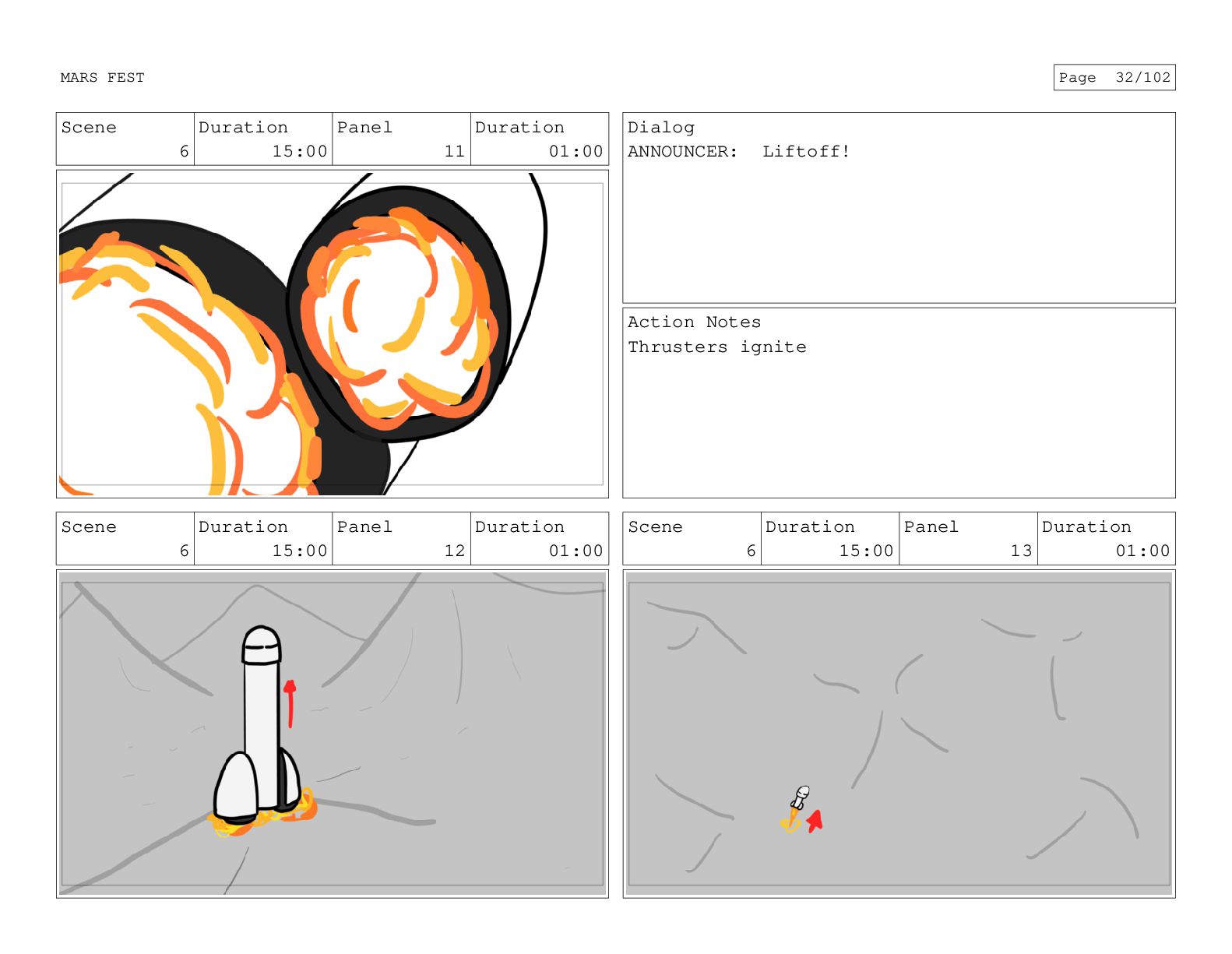The width and height of the screenshot is (1232, 954).
Task: Click scene duration 15:00 above panel 11
Action: tap(300, 151)
